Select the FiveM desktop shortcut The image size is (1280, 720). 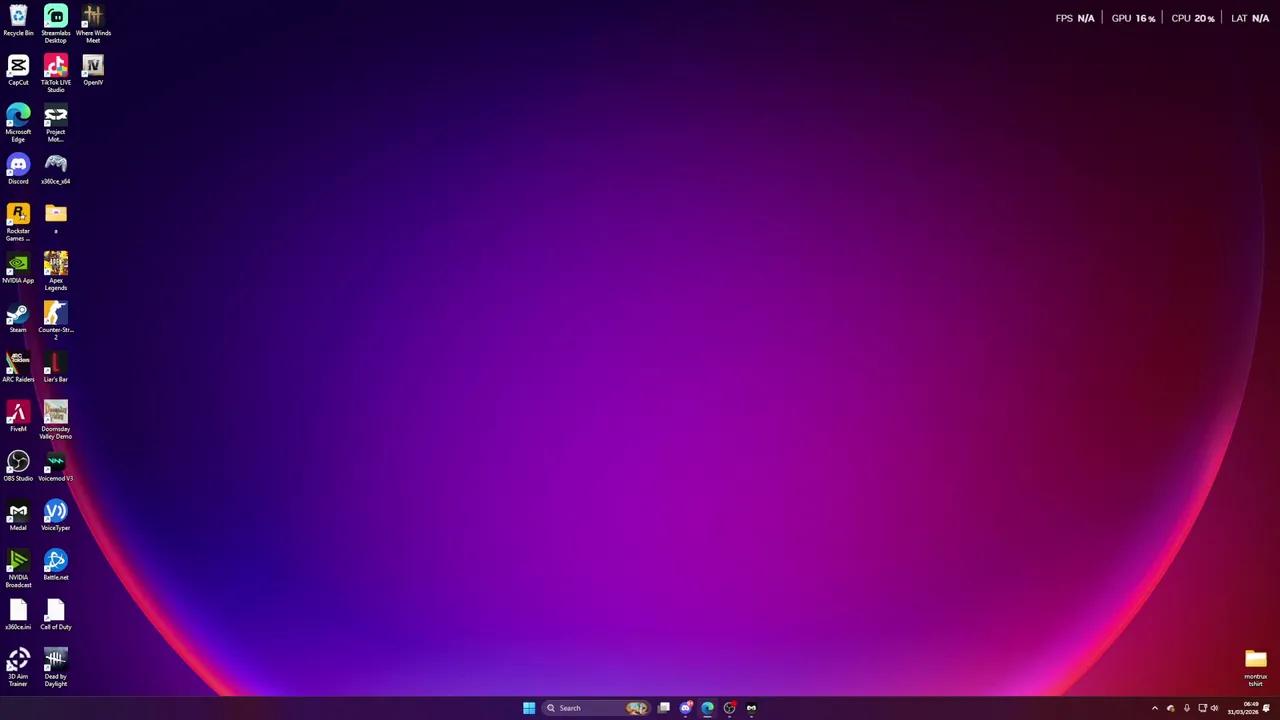pyautogui.click(x=18, y=417)
